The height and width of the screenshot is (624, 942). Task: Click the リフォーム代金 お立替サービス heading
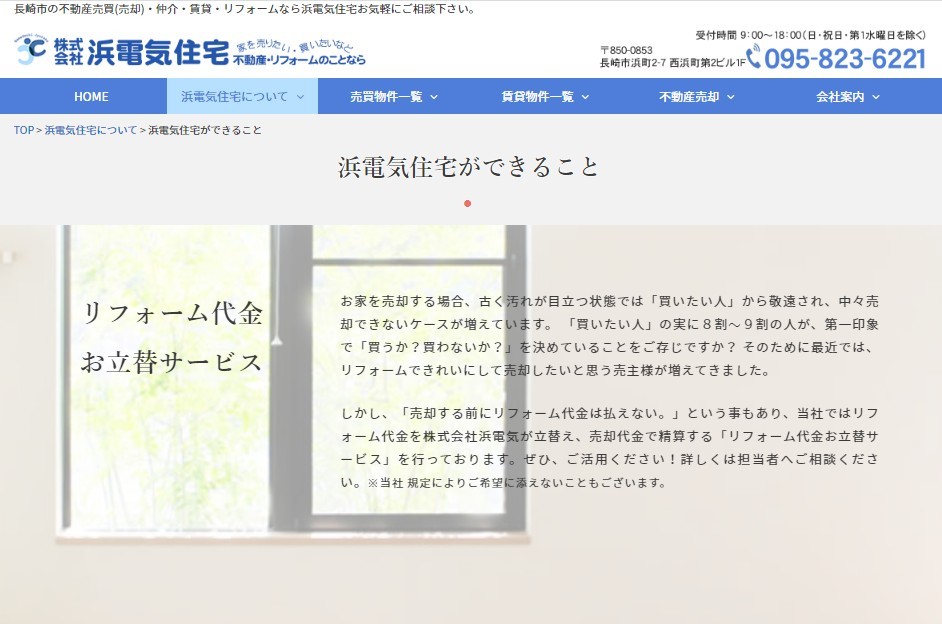pyautogui.click(x=171, y=337)
